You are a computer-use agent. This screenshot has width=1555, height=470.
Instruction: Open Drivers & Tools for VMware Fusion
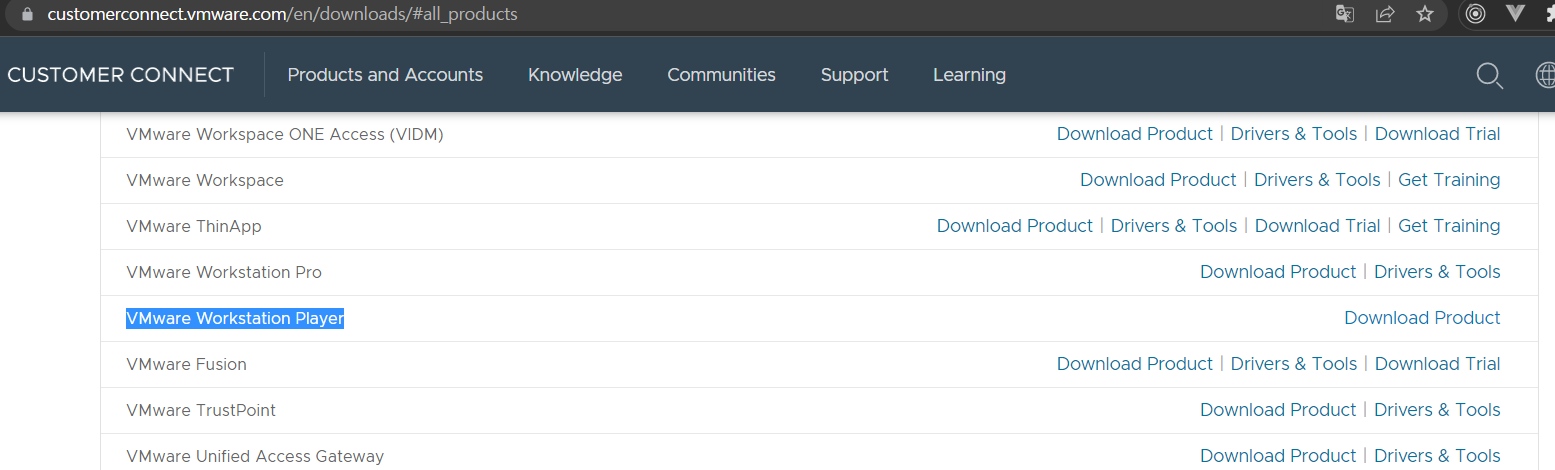point(1294,364)
